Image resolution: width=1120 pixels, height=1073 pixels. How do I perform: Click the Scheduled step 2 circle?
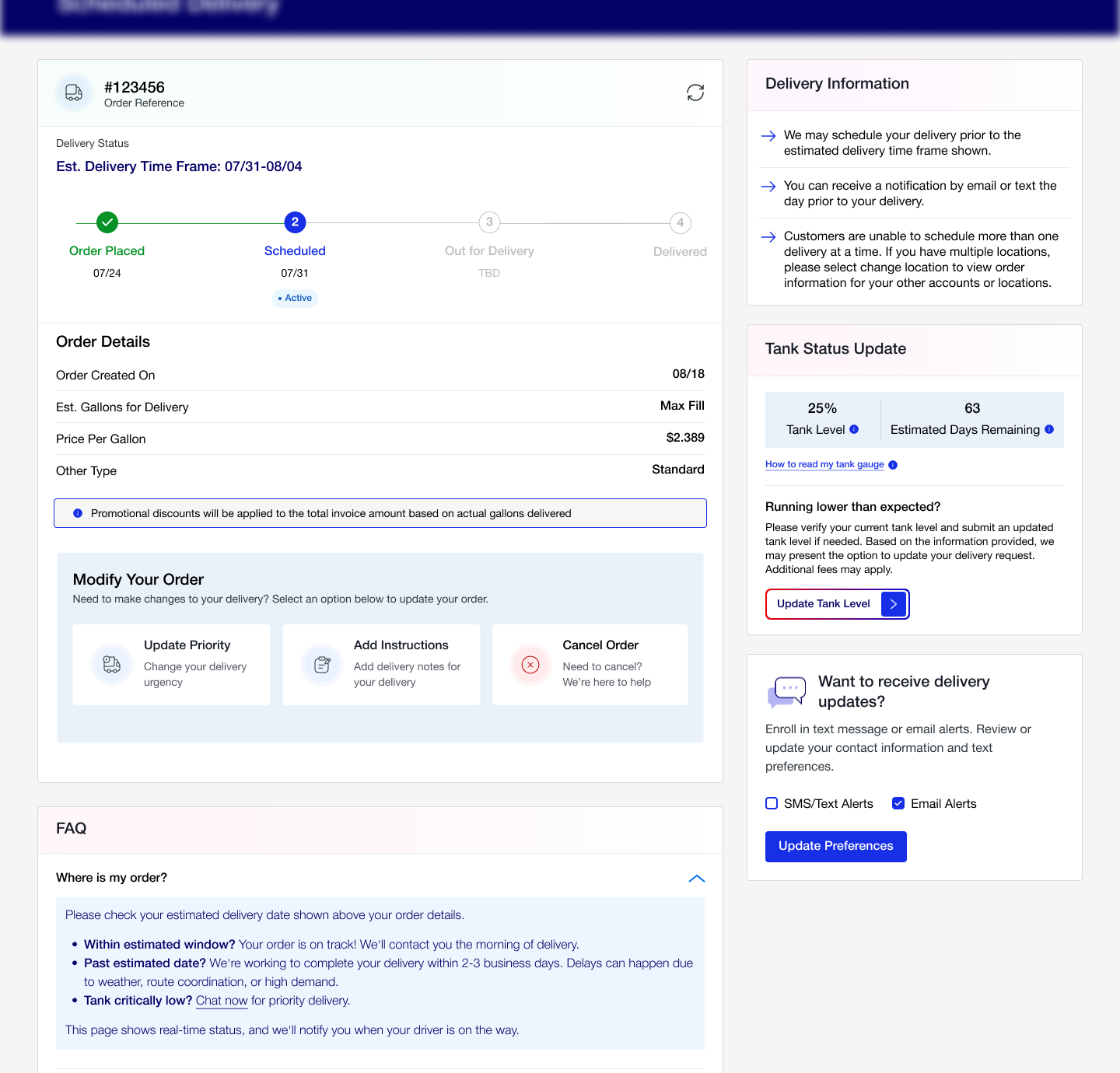[295, 222]
